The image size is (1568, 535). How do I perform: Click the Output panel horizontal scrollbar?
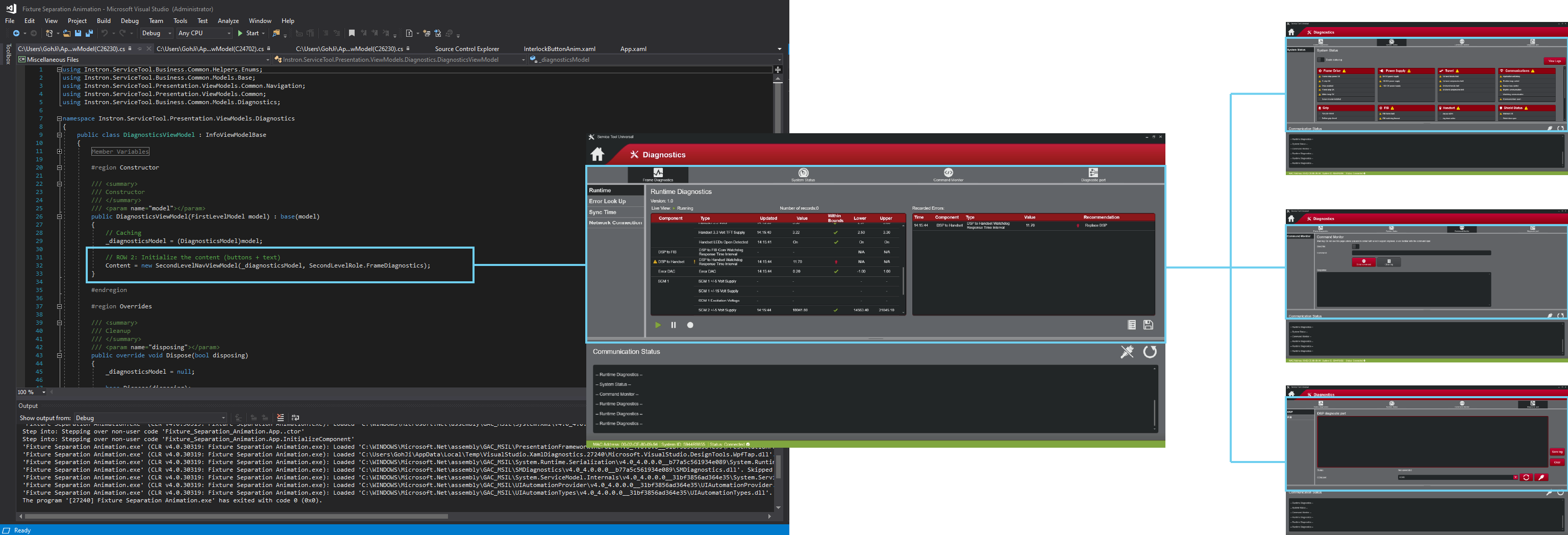236,516
